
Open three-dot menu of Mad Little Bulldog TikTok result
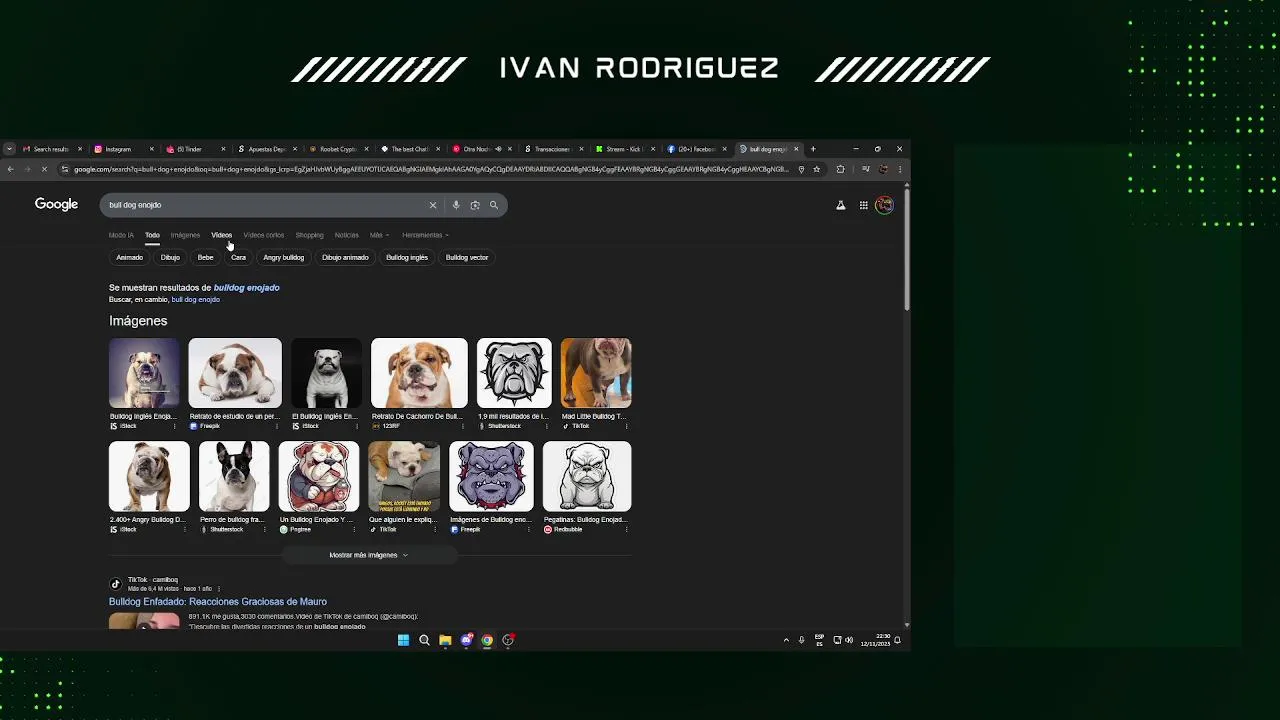(626, 426)
